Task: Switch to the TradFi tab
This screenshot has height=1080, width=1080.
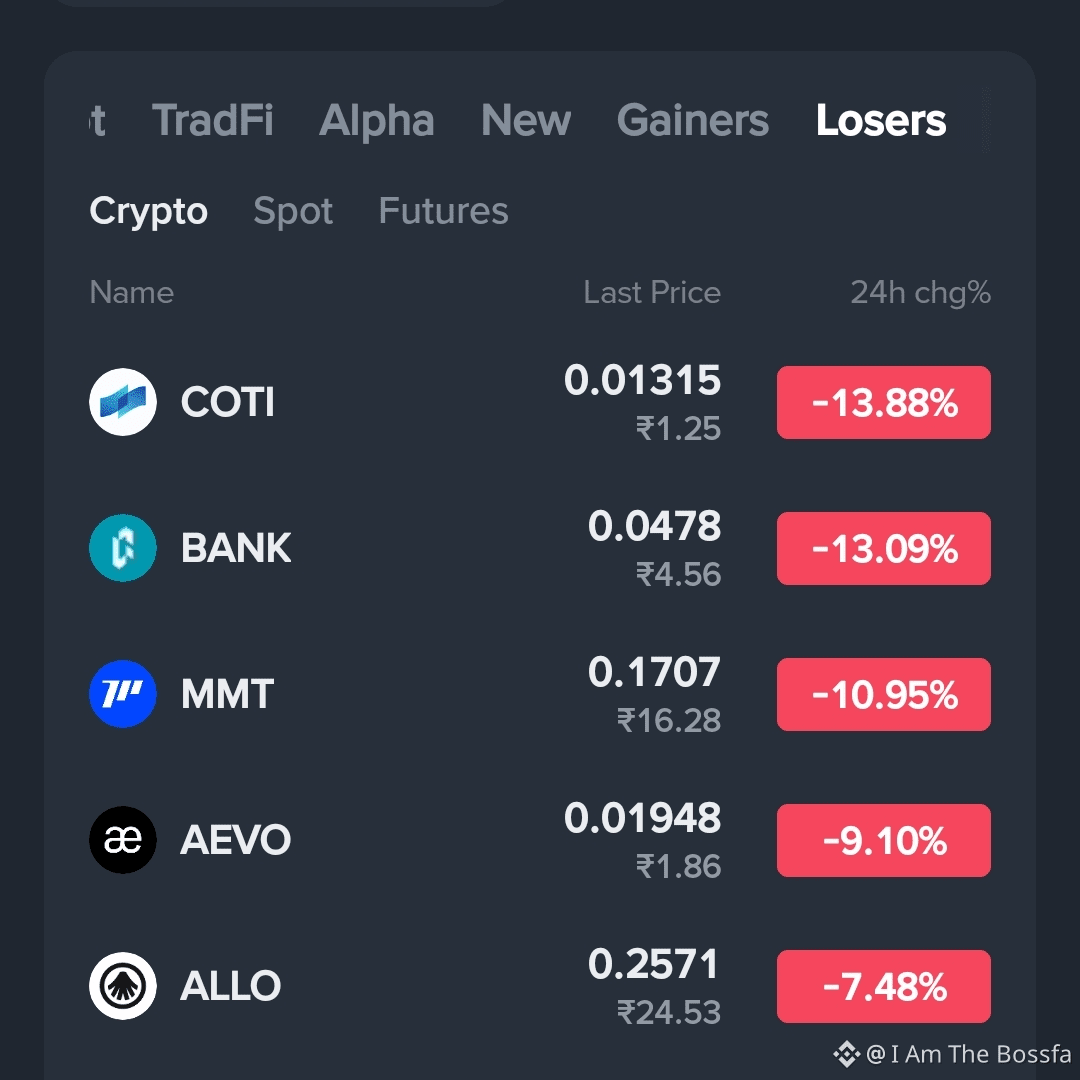Action: 212,121
